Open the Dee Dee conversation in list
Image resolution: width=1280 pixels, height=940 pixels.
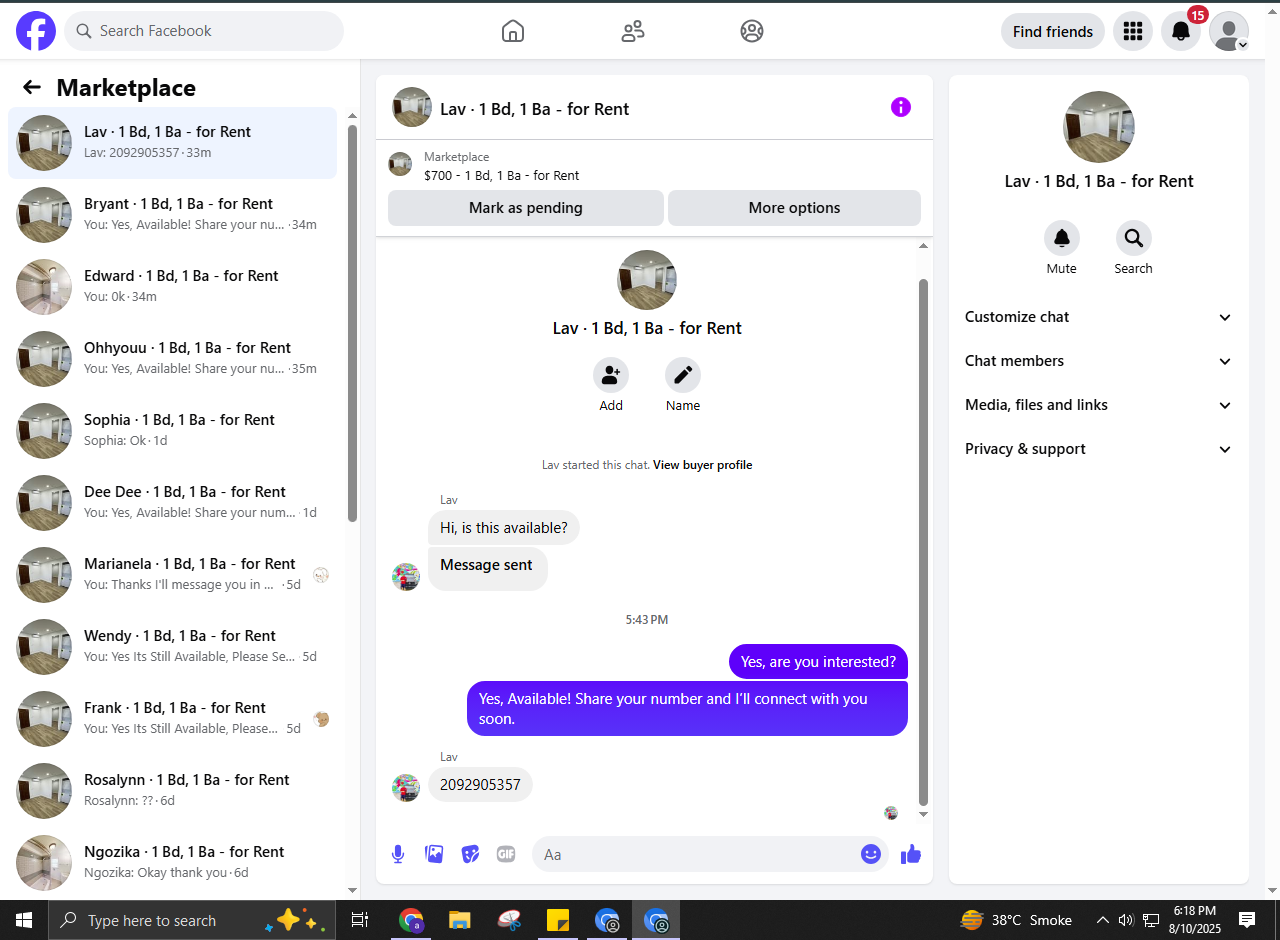(172, 503)
